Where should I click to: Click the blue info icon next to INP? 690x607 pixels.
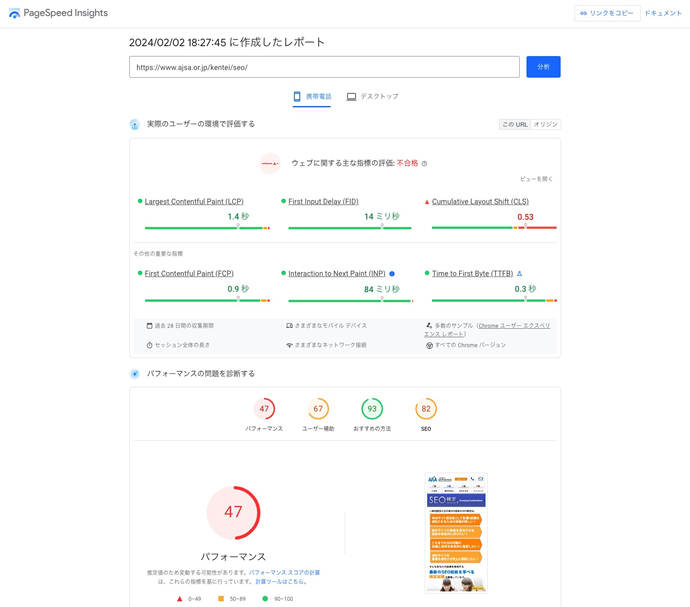click(x=392, y=273)
